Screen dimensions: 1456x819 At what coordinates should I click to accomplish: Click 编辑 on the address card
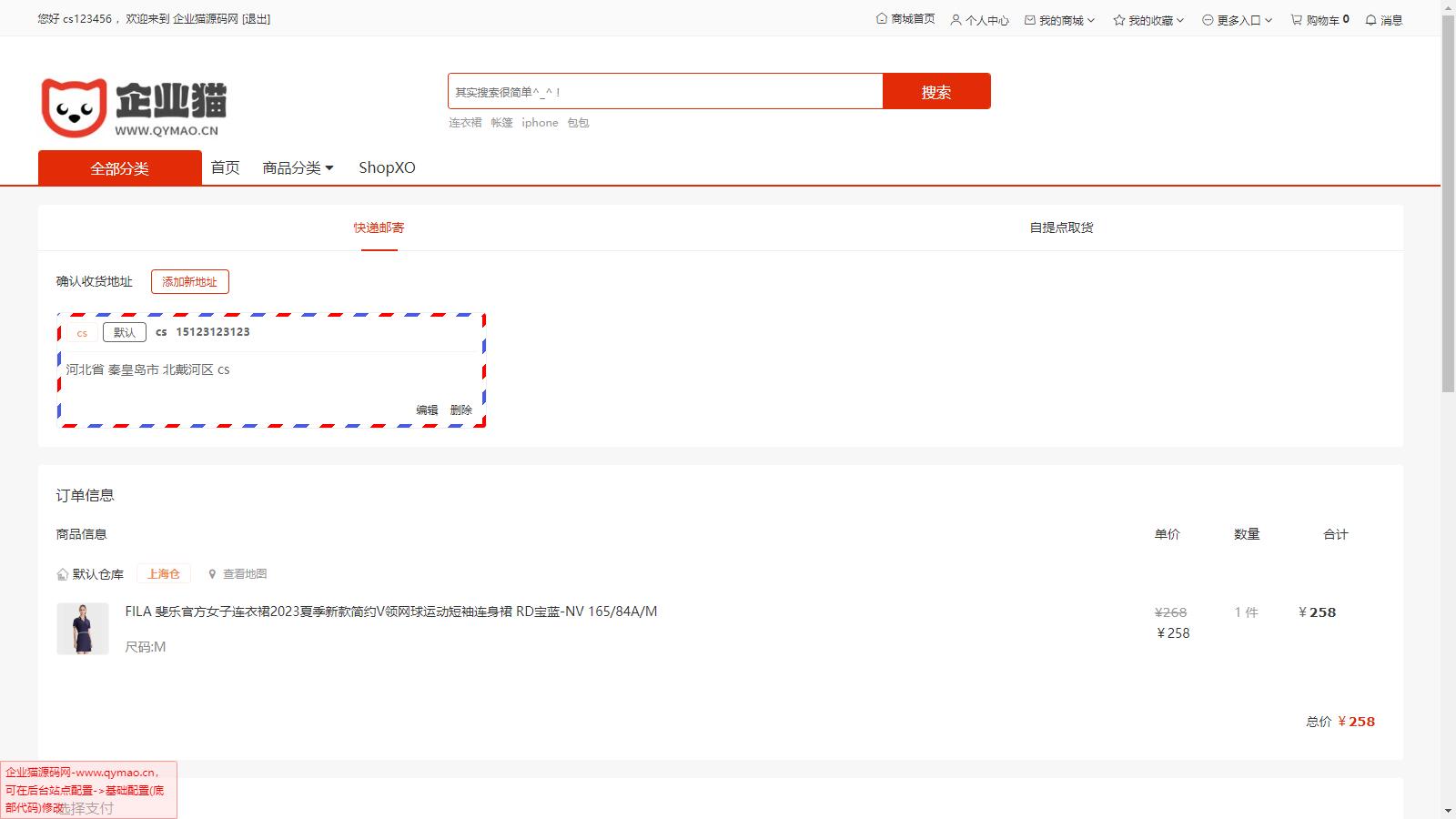[427, 410]
